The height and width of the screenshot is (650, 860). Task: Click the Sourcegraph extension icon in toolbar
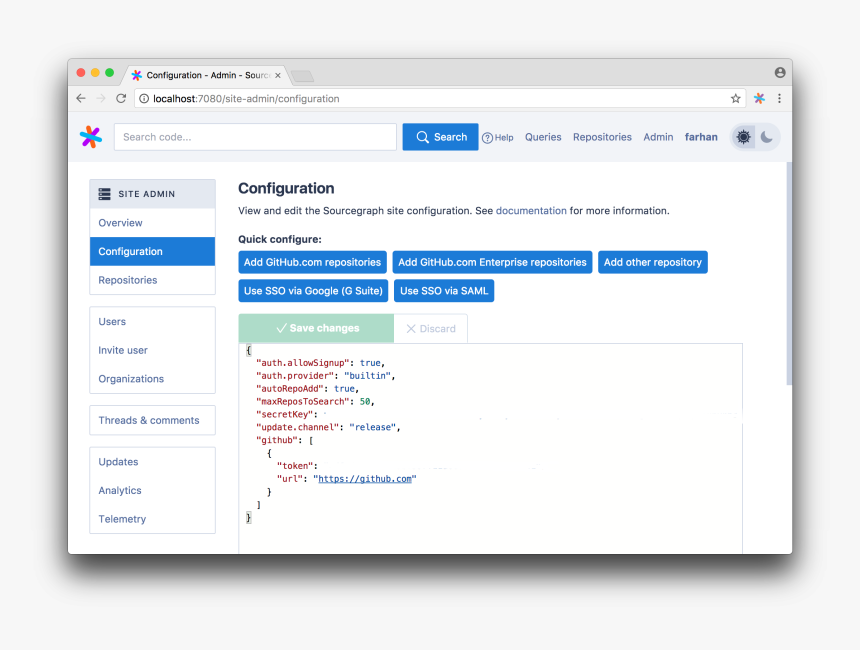coord(760,99)
